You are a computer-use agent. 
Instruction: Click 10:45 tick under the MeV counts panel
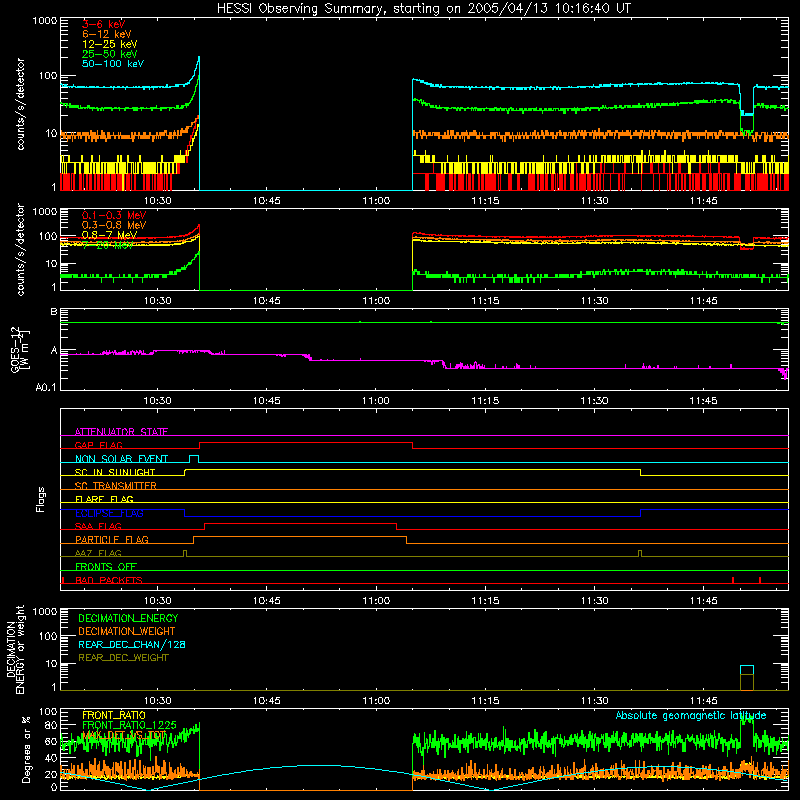click(267, 301)
